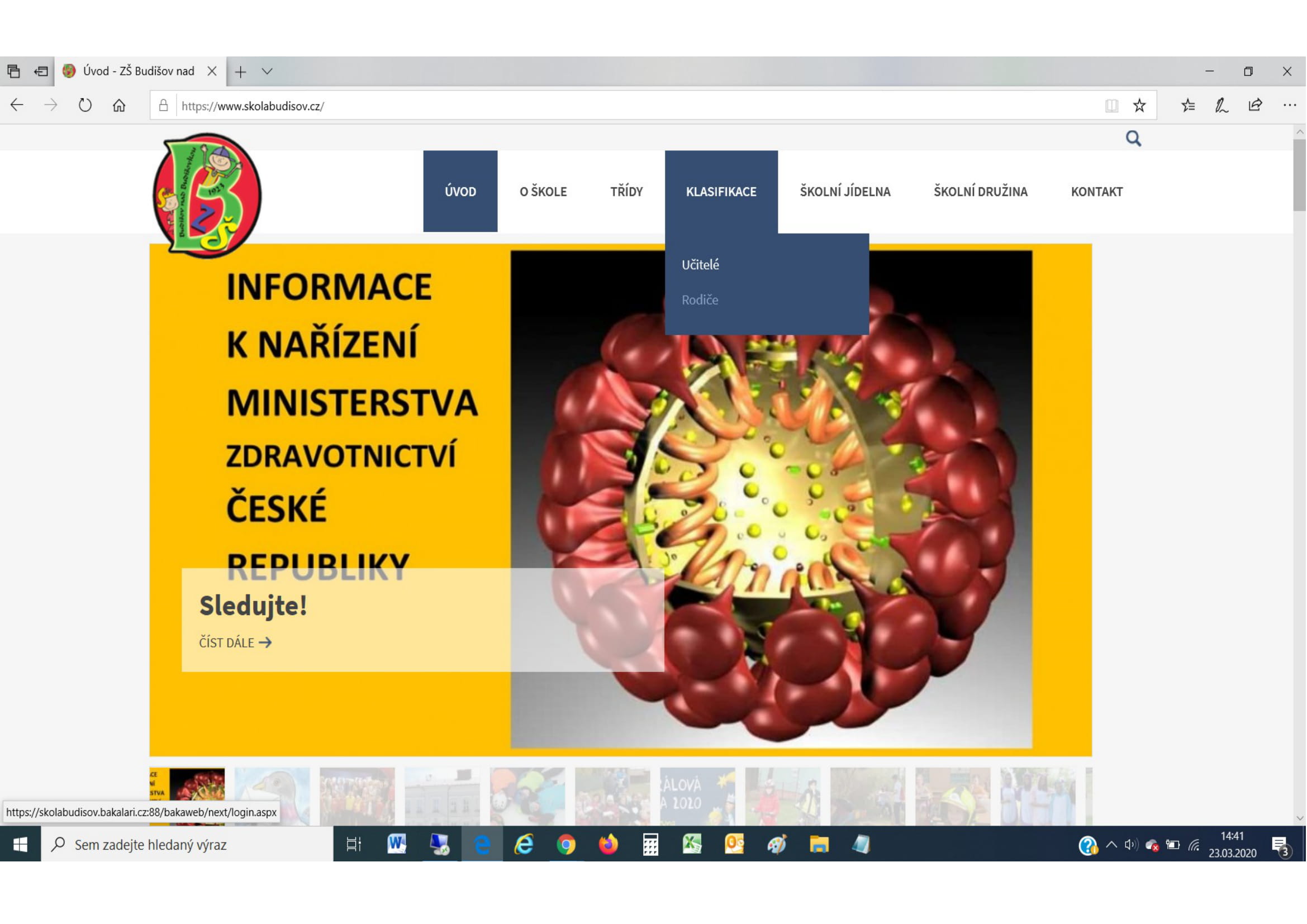Go to browser Home icon
The width and height of the screenshot is (1307, 924).
(x=119, y=105)
